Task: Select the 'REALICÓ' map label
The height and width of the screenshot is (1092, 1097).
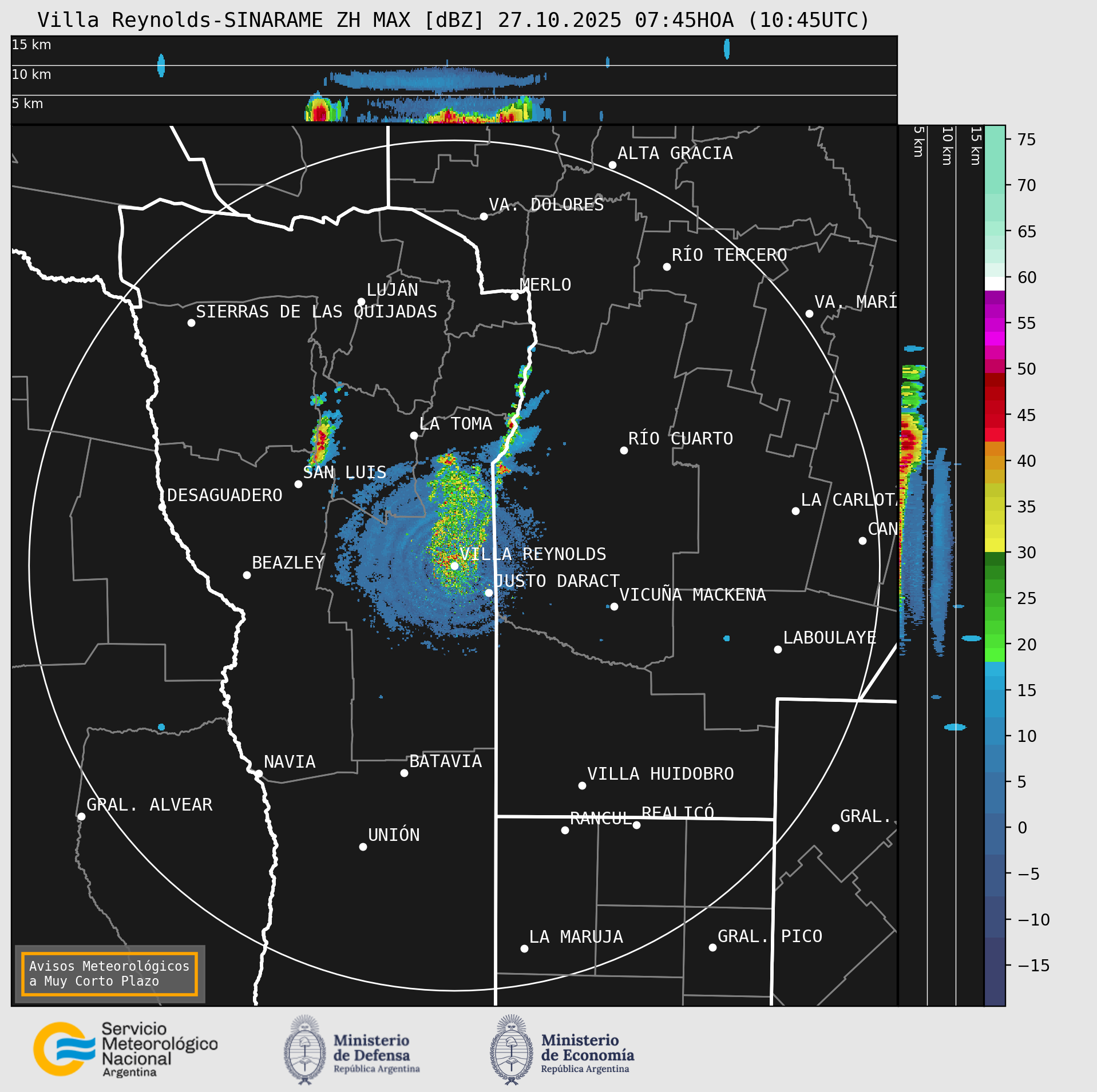Action: pyautogui.click(x=678, y=812)
